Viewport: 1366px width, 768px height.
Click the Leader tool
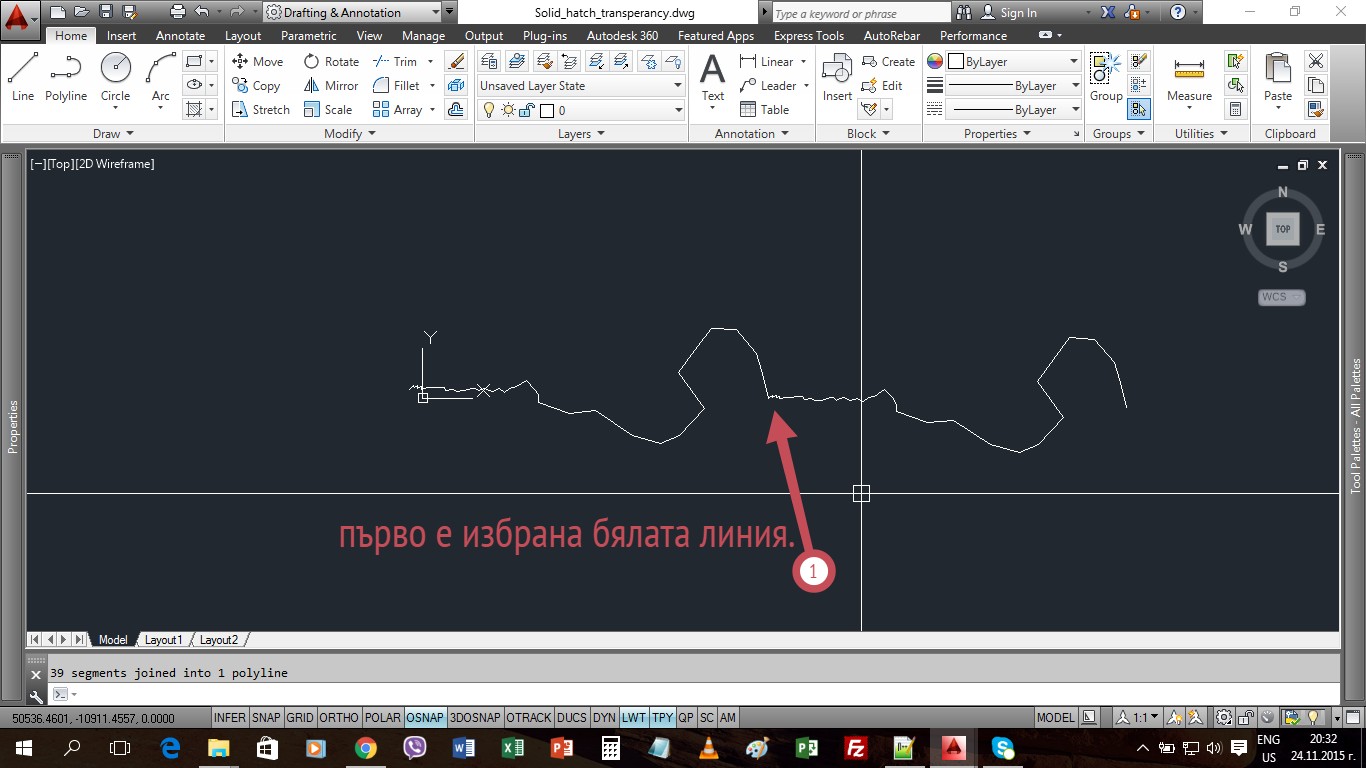(768, 86)
